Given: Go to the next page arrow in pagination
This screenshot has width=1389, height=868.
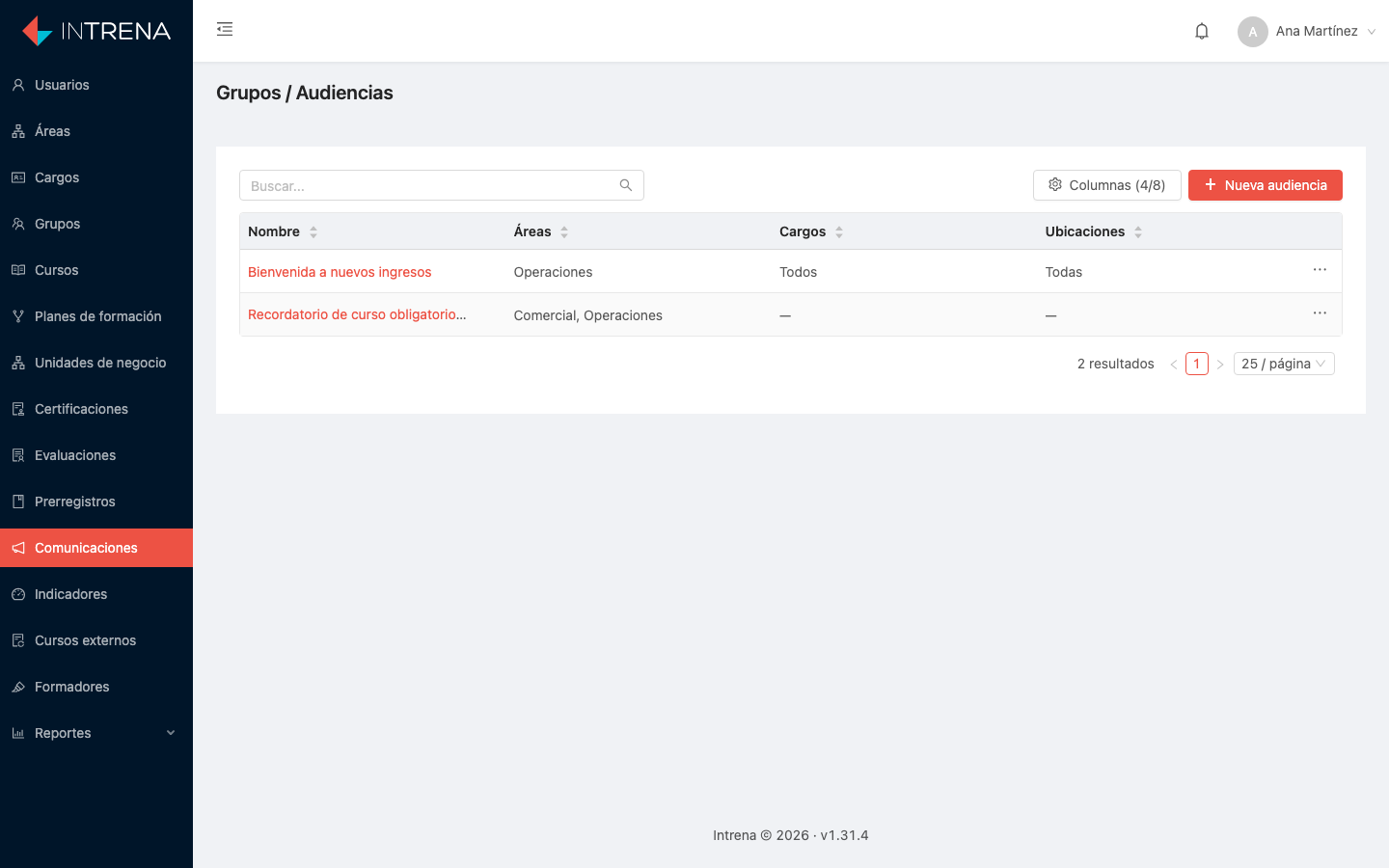Looking at the screenshot, I should tap(1220, 364).
